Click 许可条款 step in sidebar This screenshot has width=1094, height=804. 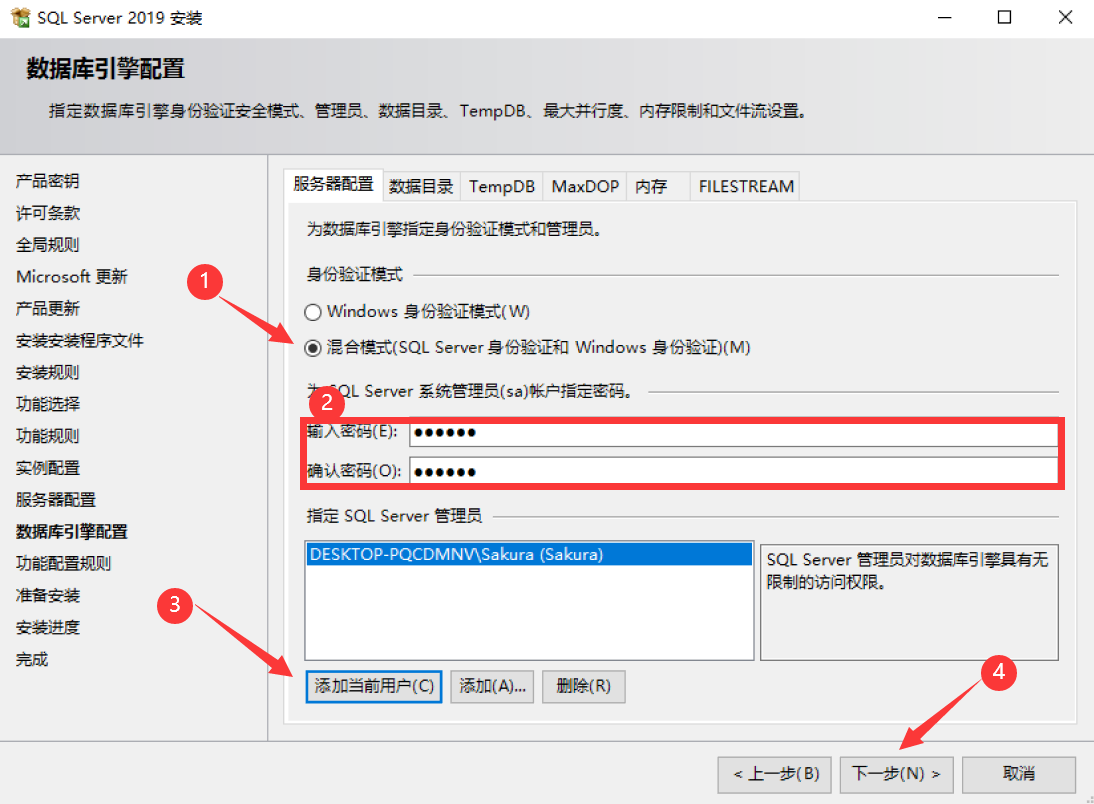click(47, 213)
